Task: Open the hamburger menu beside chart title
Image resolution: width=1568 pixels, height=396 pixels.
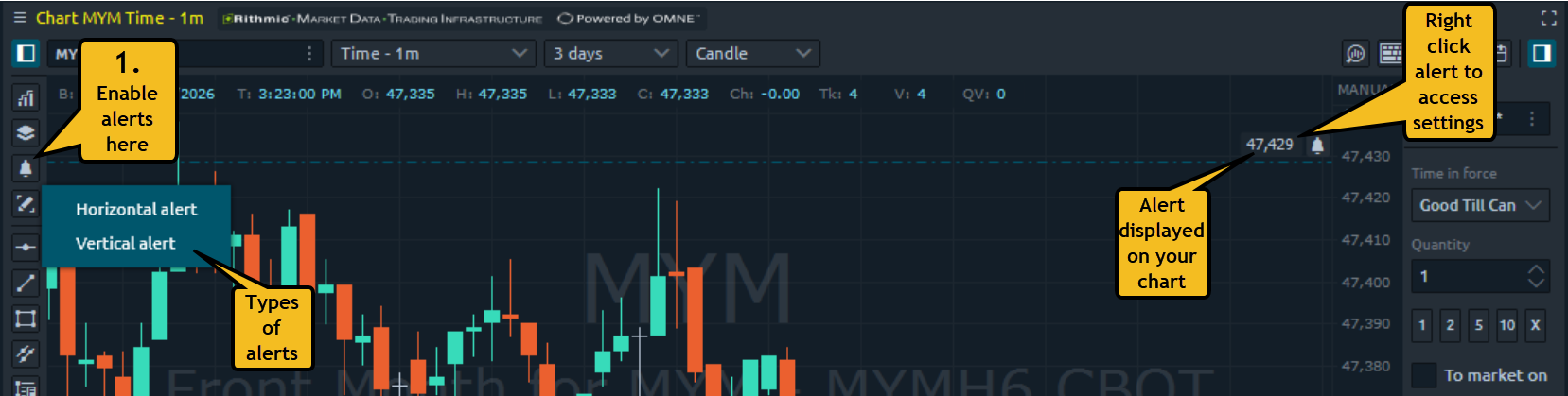Action: click(20, 18)
